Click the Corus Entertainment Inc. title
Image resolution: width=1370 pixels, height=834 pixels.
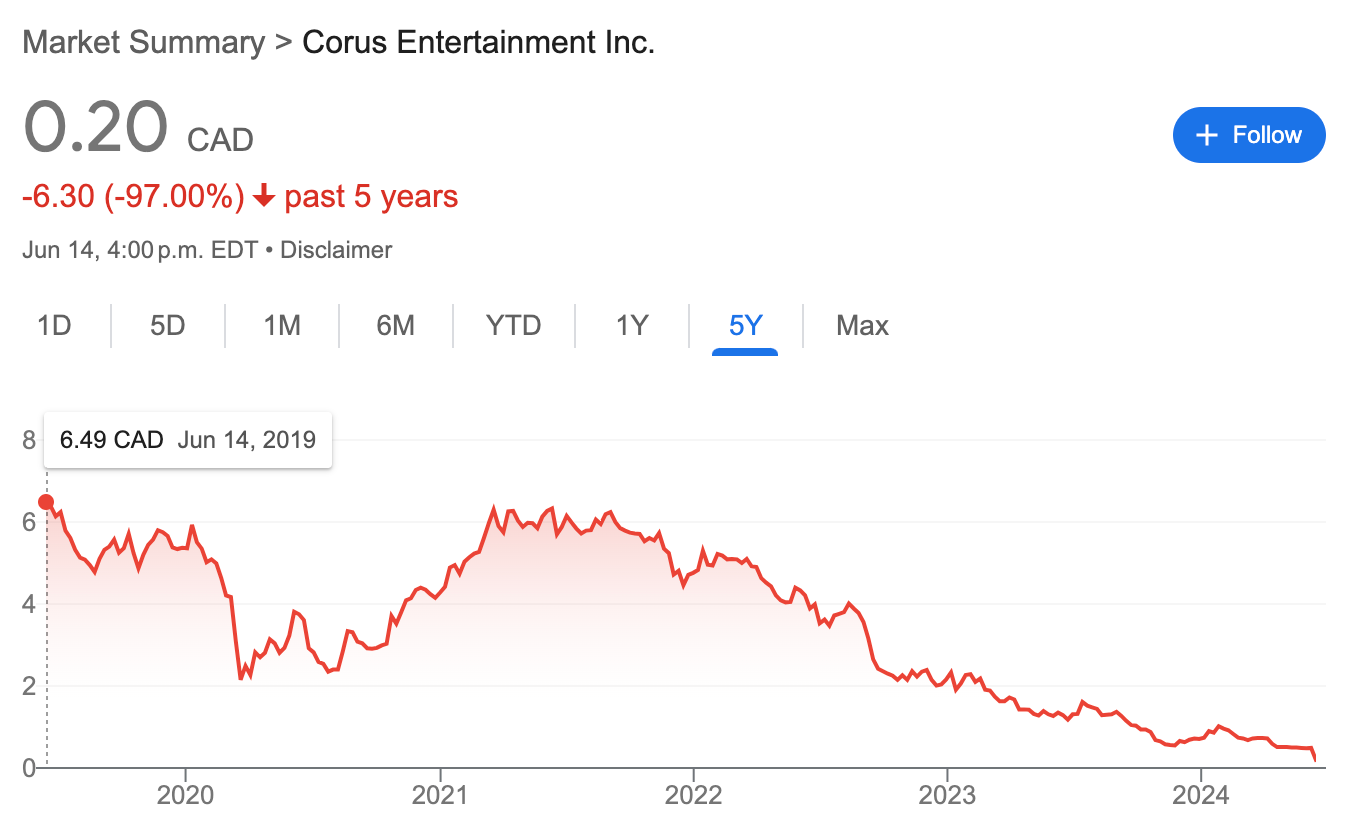click(478, 43)
